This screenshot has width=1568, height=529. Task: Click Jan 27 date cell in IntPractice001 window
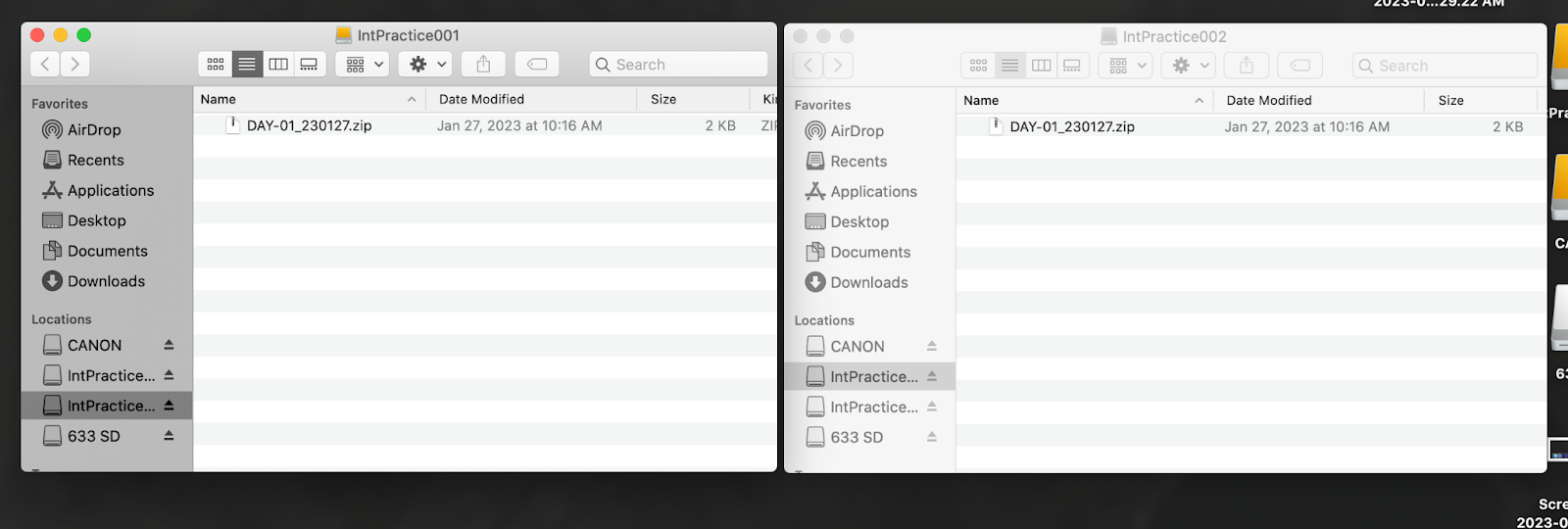(519, 125)
